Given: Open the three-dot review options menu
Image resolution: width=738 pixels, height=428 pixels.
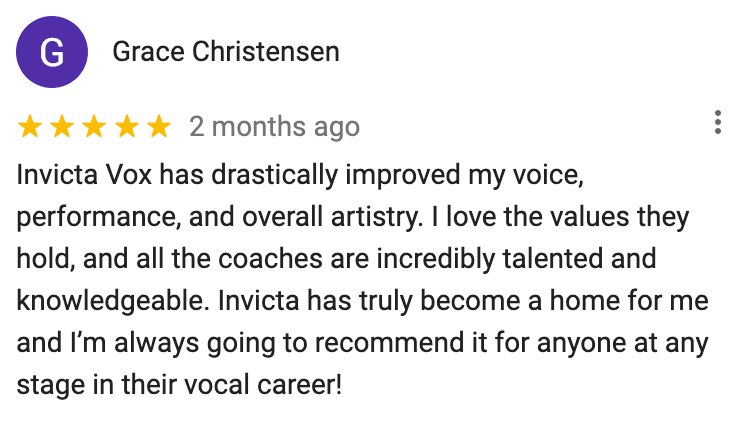Looking at the screenshot, I should 717,123.
